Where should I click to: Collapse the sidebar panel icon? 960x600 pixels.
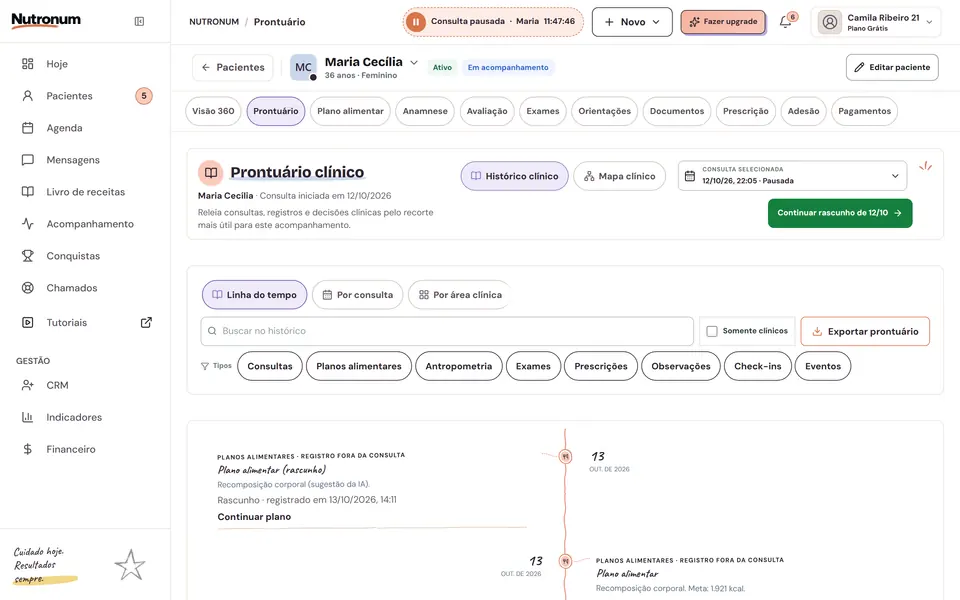tap(139, 21)
